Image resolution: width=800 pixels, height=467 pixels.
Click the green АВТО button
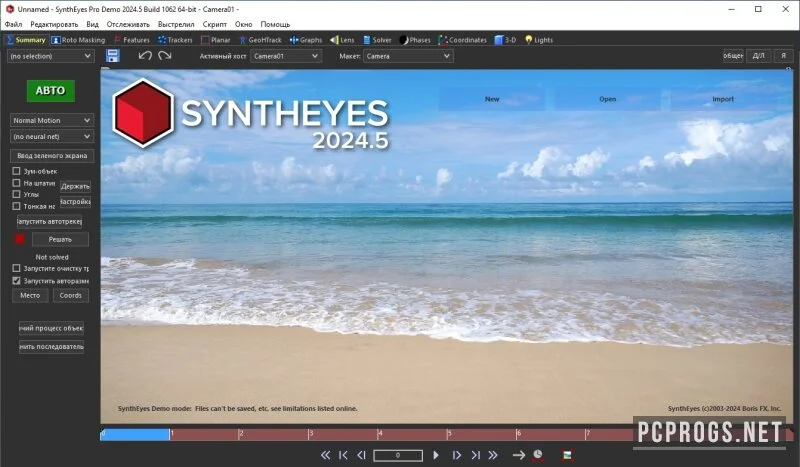51,91
